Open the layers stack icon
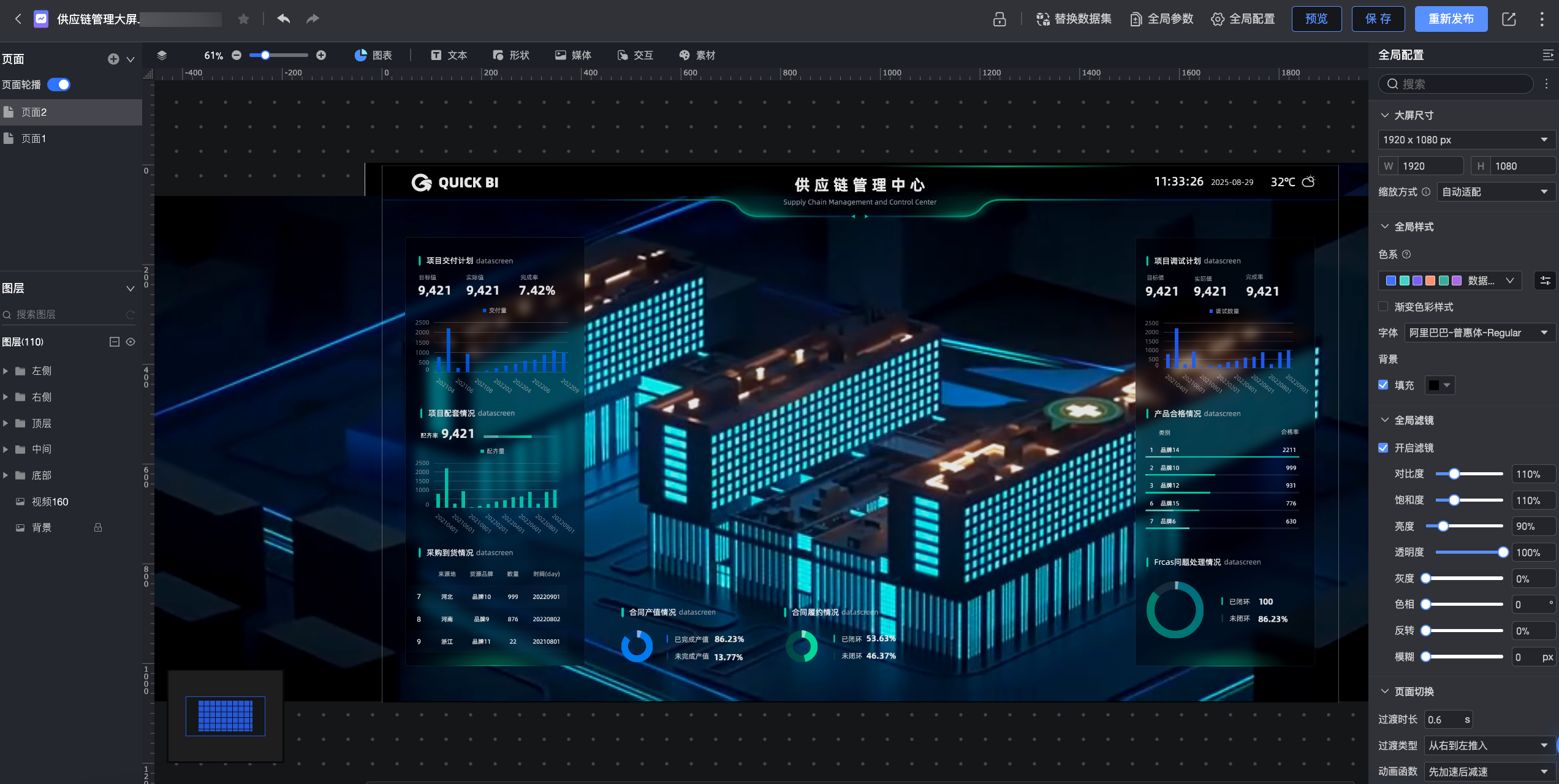The image size is (1559, 784). (162, 55)
